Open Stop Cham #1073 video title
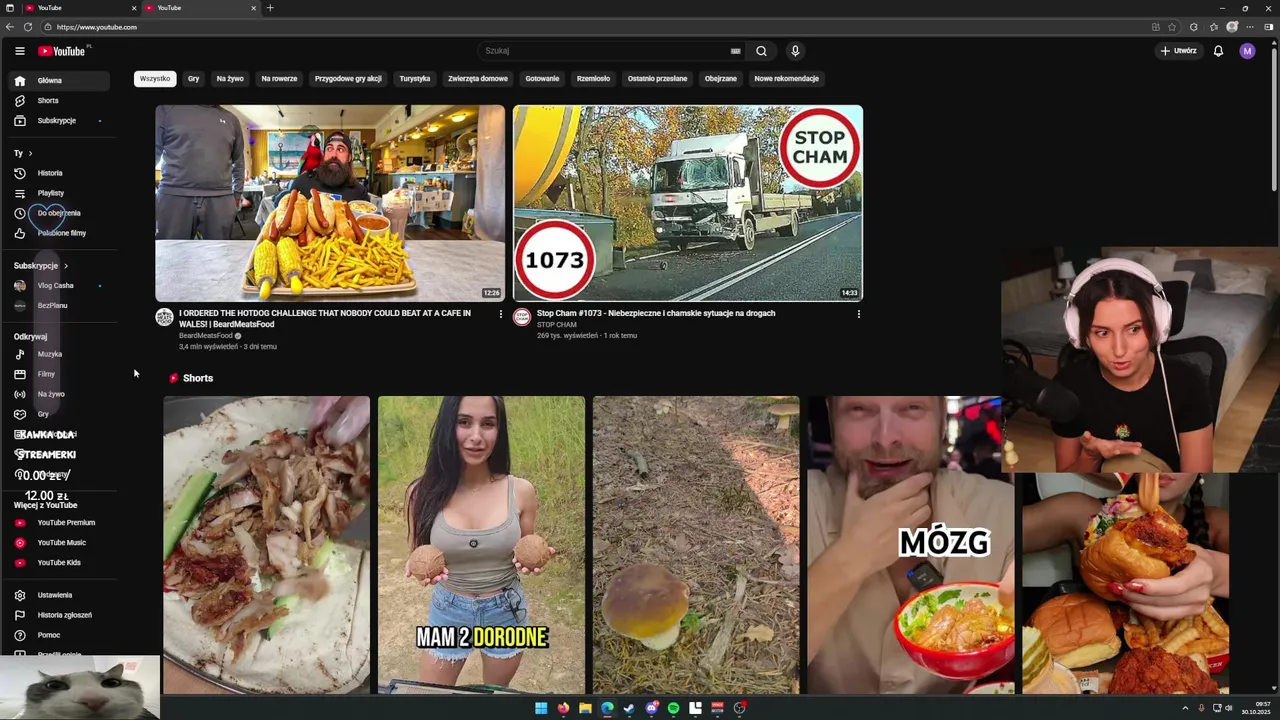 [656, 313]
